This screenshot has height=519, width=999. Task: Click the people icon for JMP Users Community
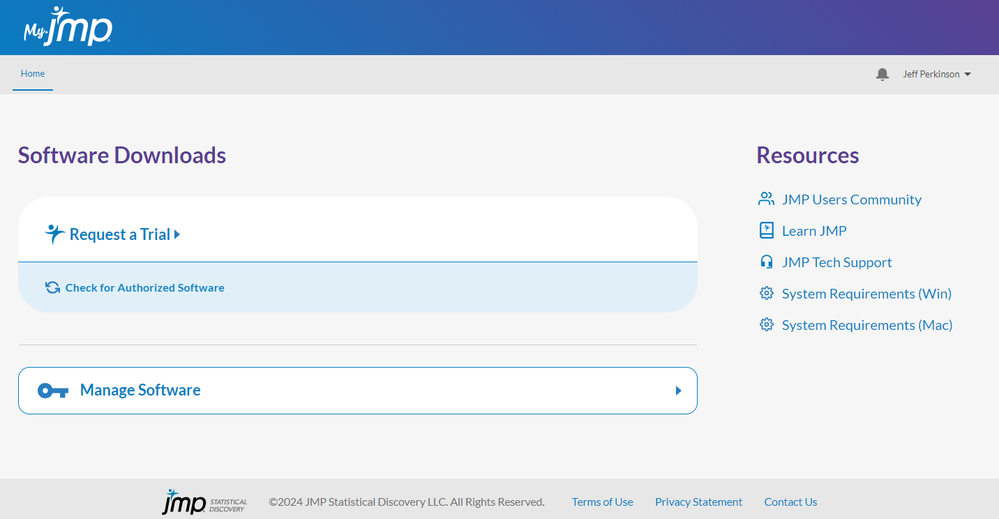click(766, 199)
